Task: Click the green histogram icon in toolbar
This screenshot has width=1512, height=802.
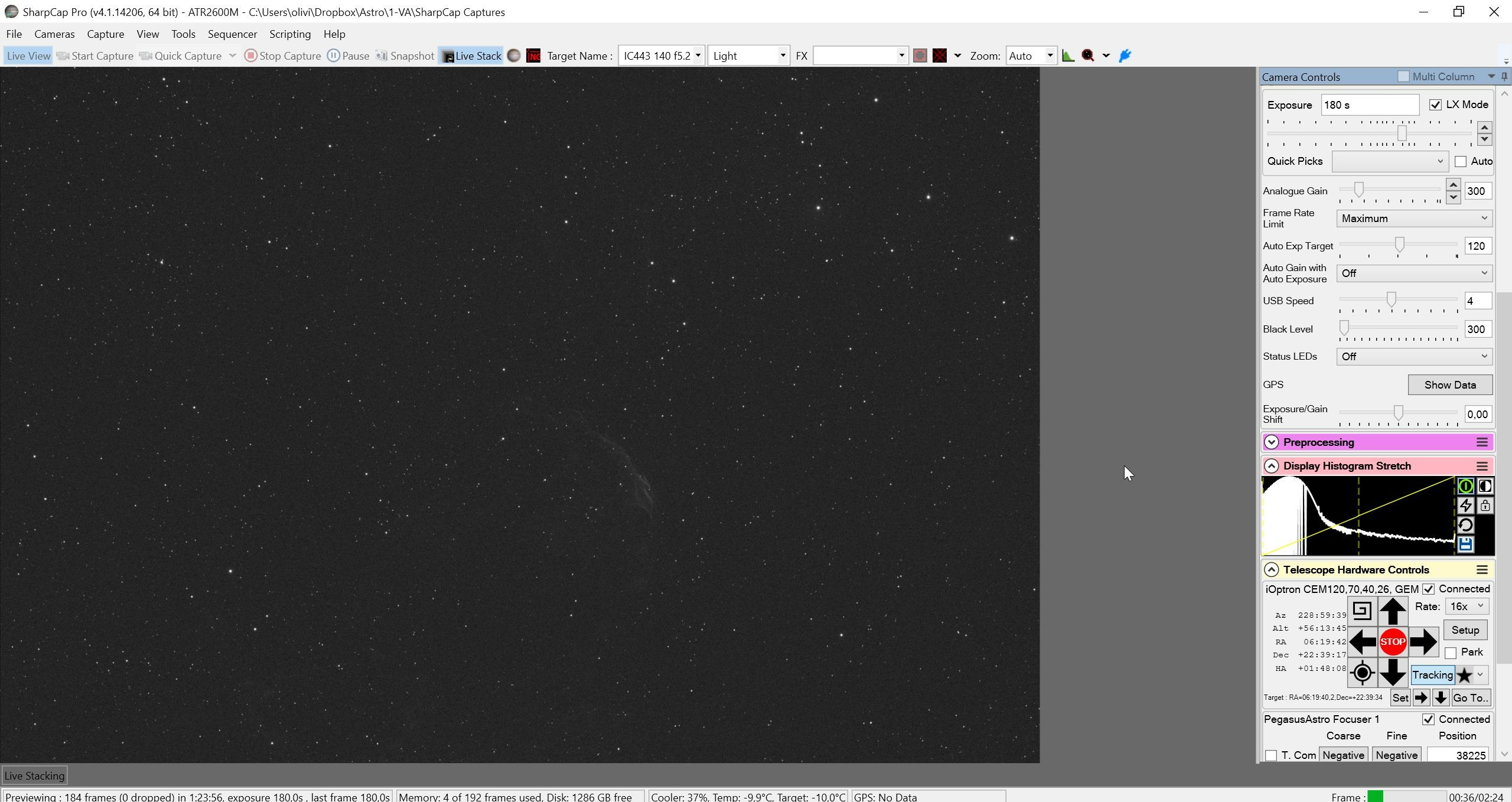Action: [1068, 56]
